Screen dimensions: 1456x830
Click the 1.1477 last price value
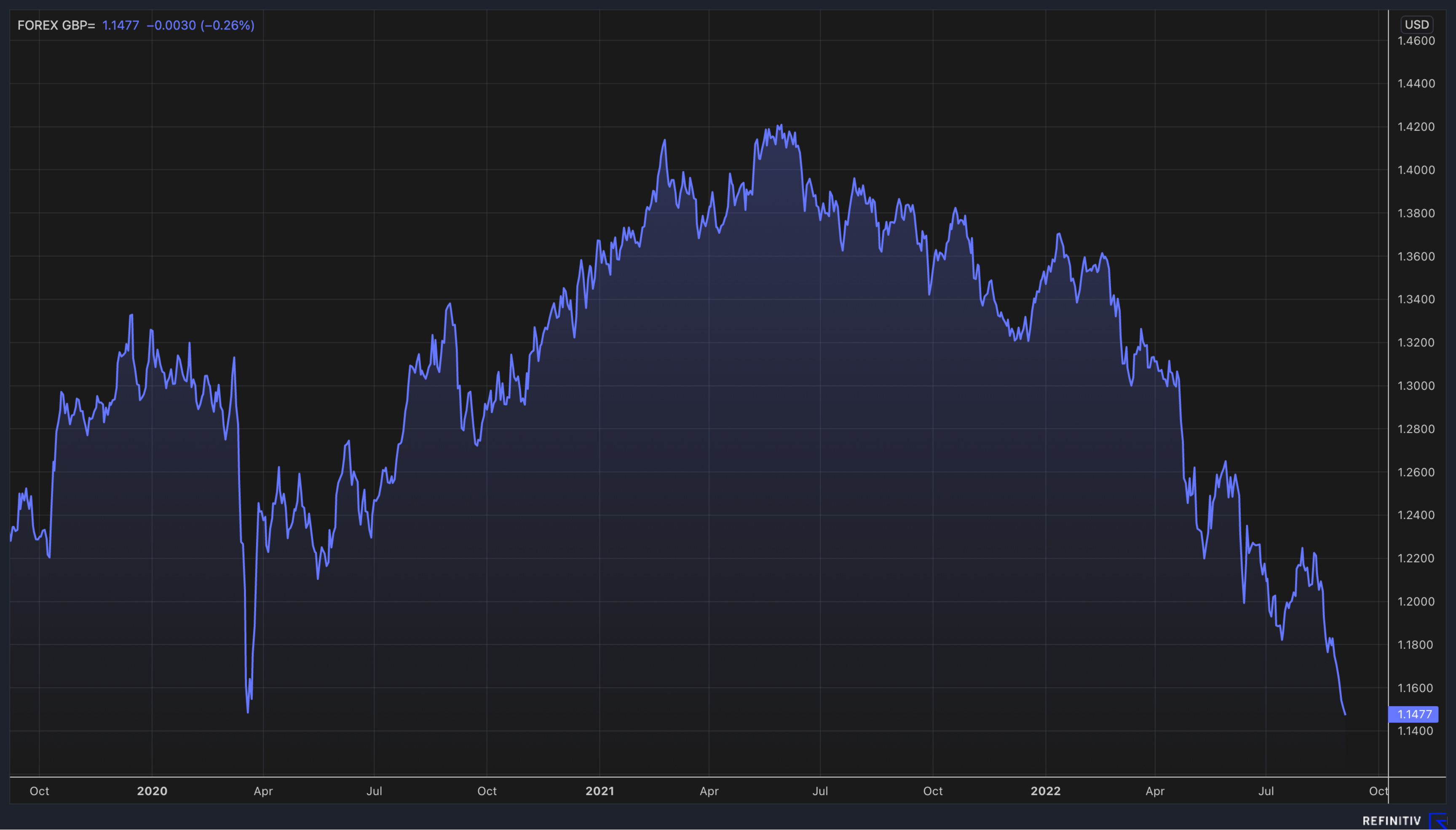point(121,25)
